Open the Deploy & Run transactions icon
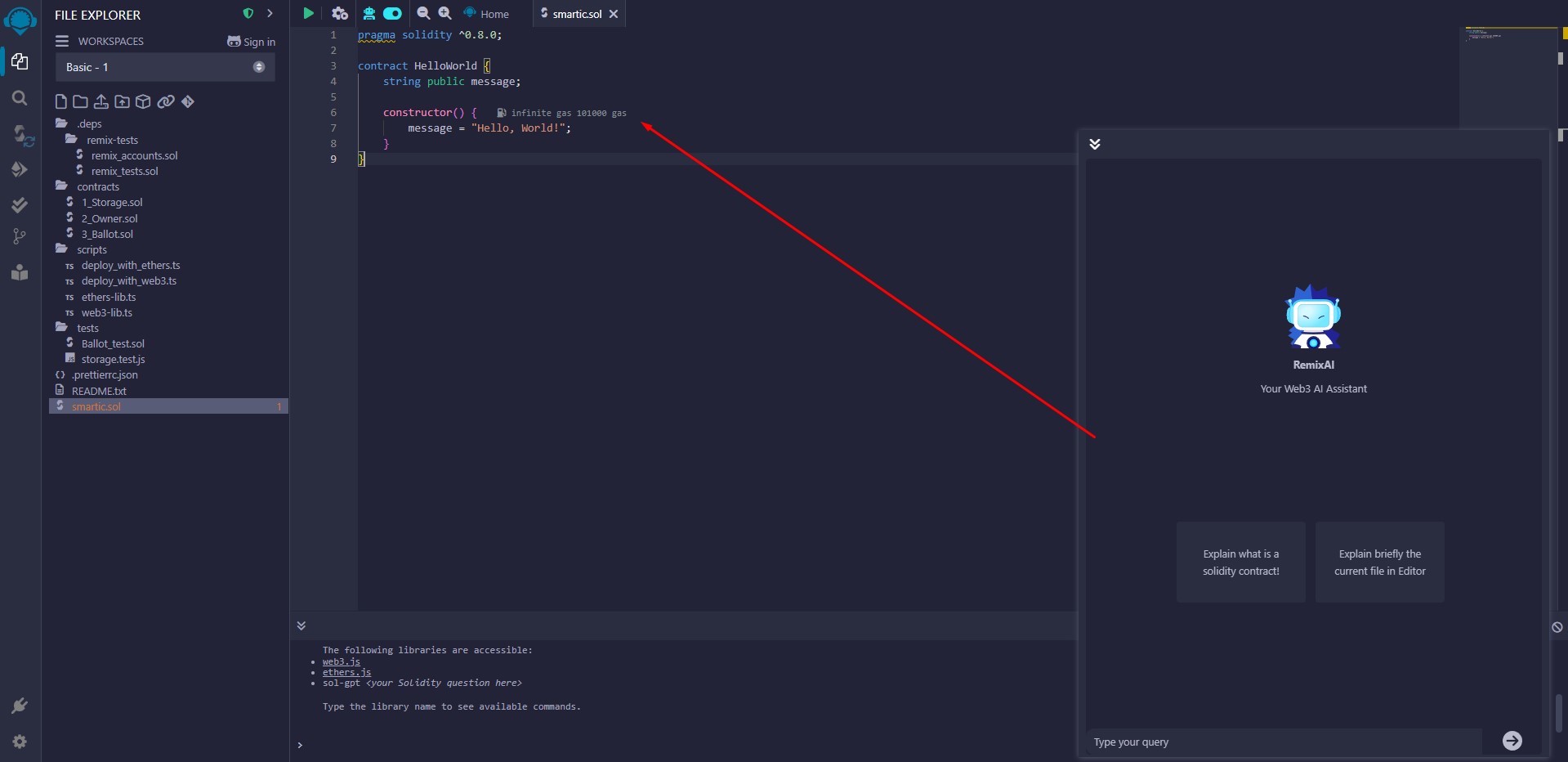 point(20,169)
